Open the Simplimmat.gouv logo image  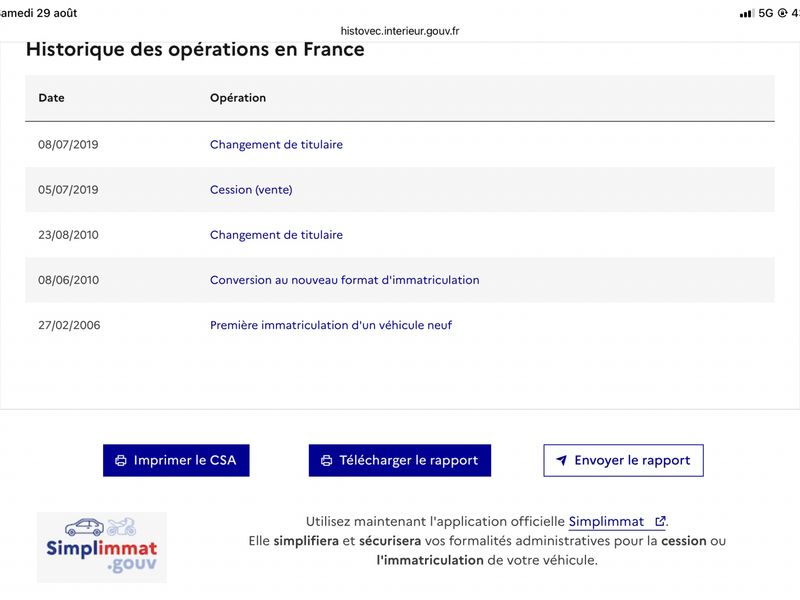click(x=102, y=547)
